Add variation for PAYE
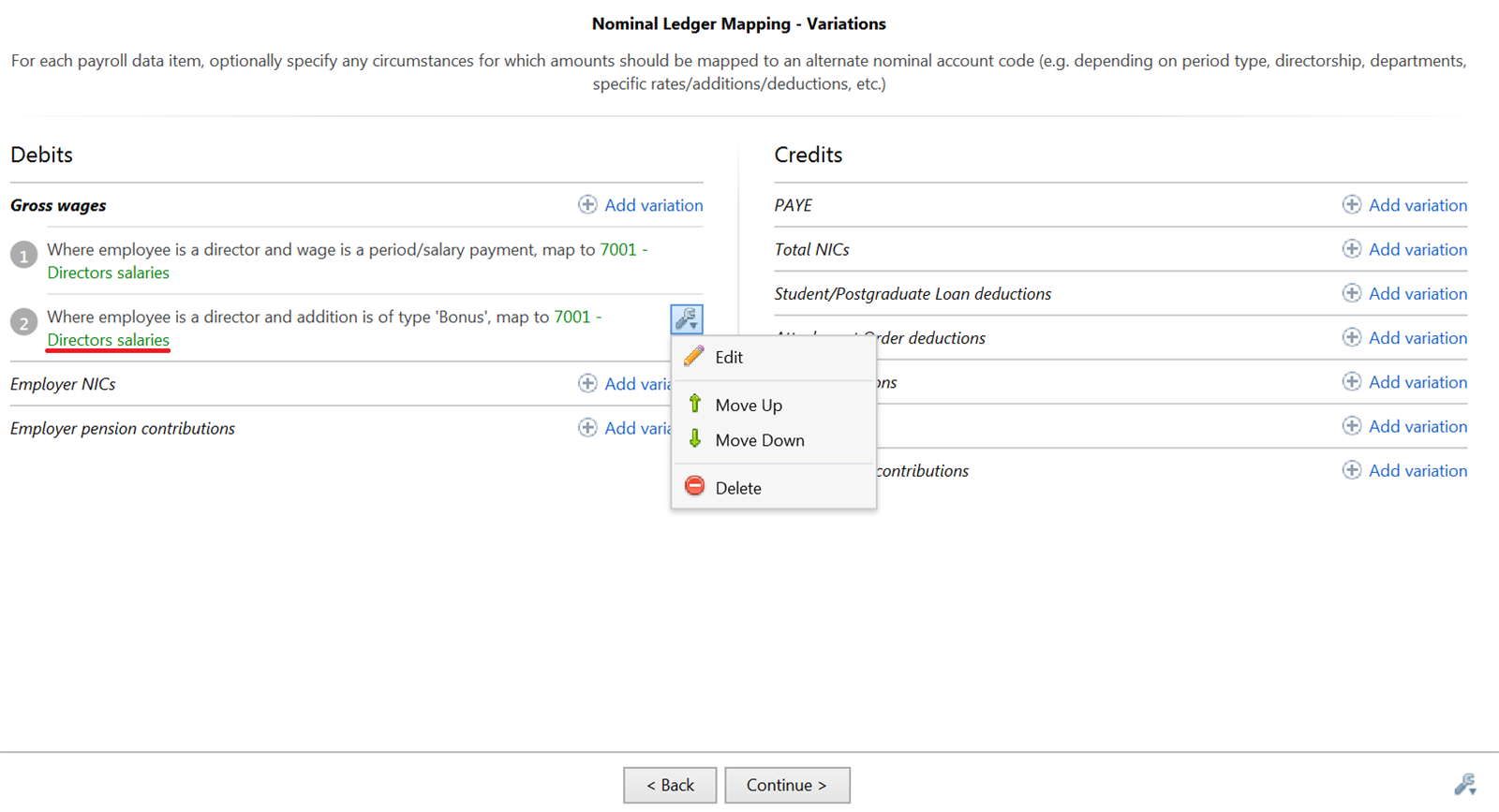Viewport: 1499px width, 812px height. click(1417, 205)
